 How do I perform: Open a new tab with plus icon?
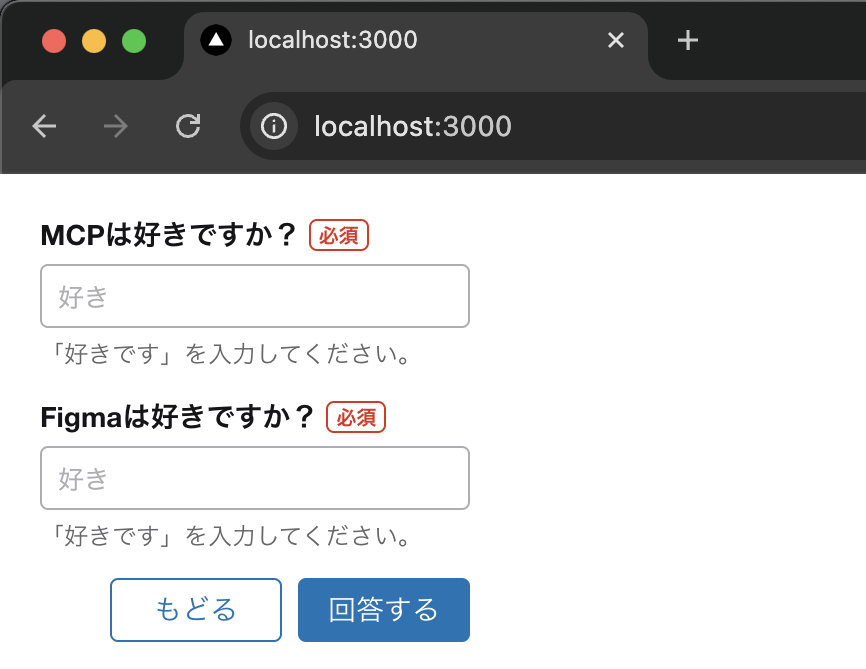point(688,40)
